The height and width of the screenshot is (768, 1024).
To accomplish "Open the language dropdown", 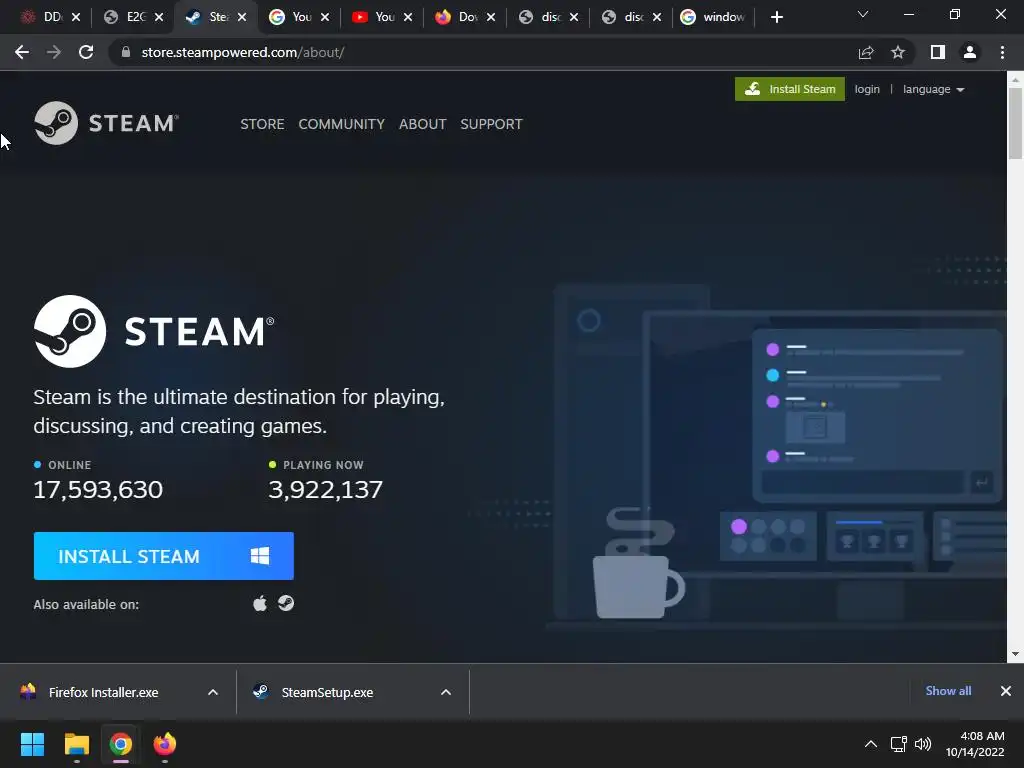I will coord(933,89).
